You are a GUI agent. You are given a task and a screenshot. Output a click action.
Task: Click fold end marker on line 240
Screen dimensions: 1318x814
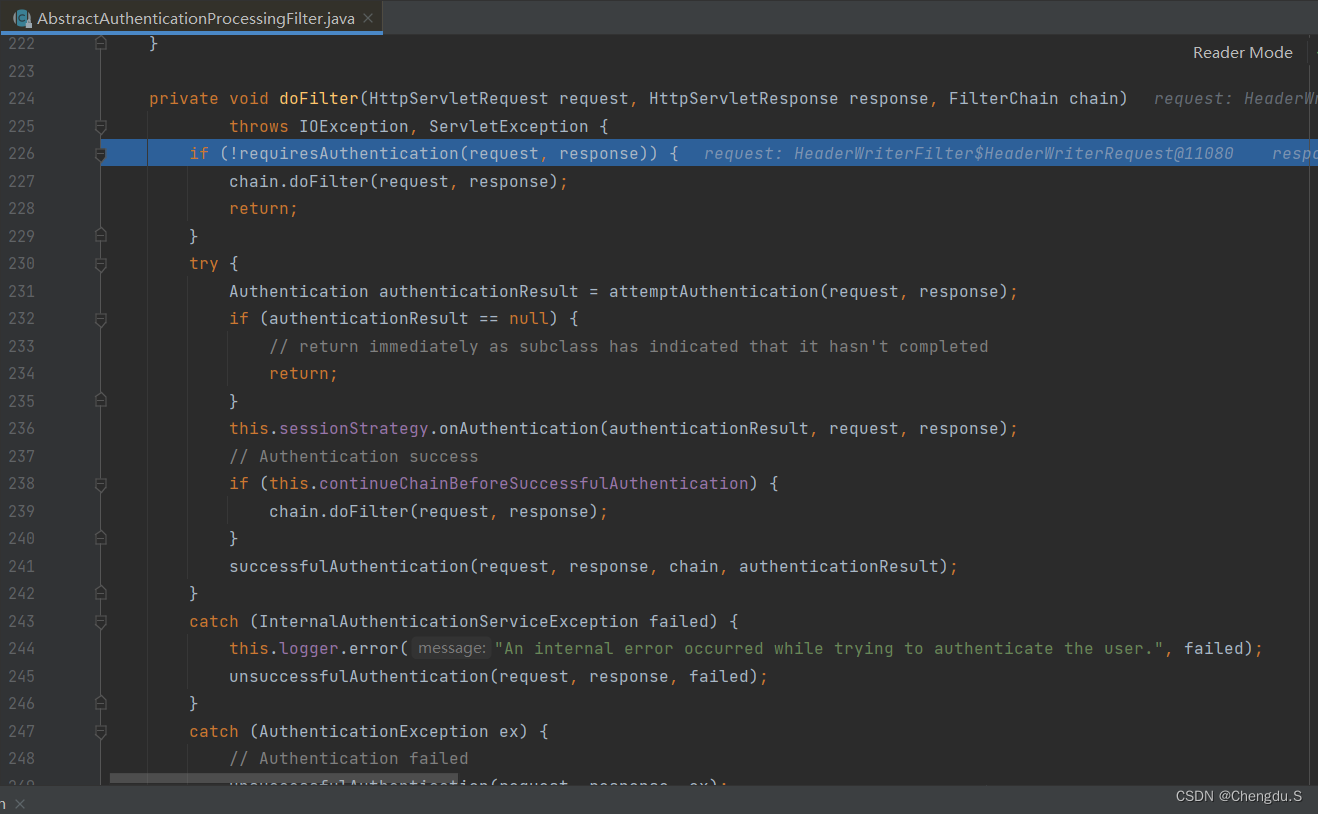point(100,539)
